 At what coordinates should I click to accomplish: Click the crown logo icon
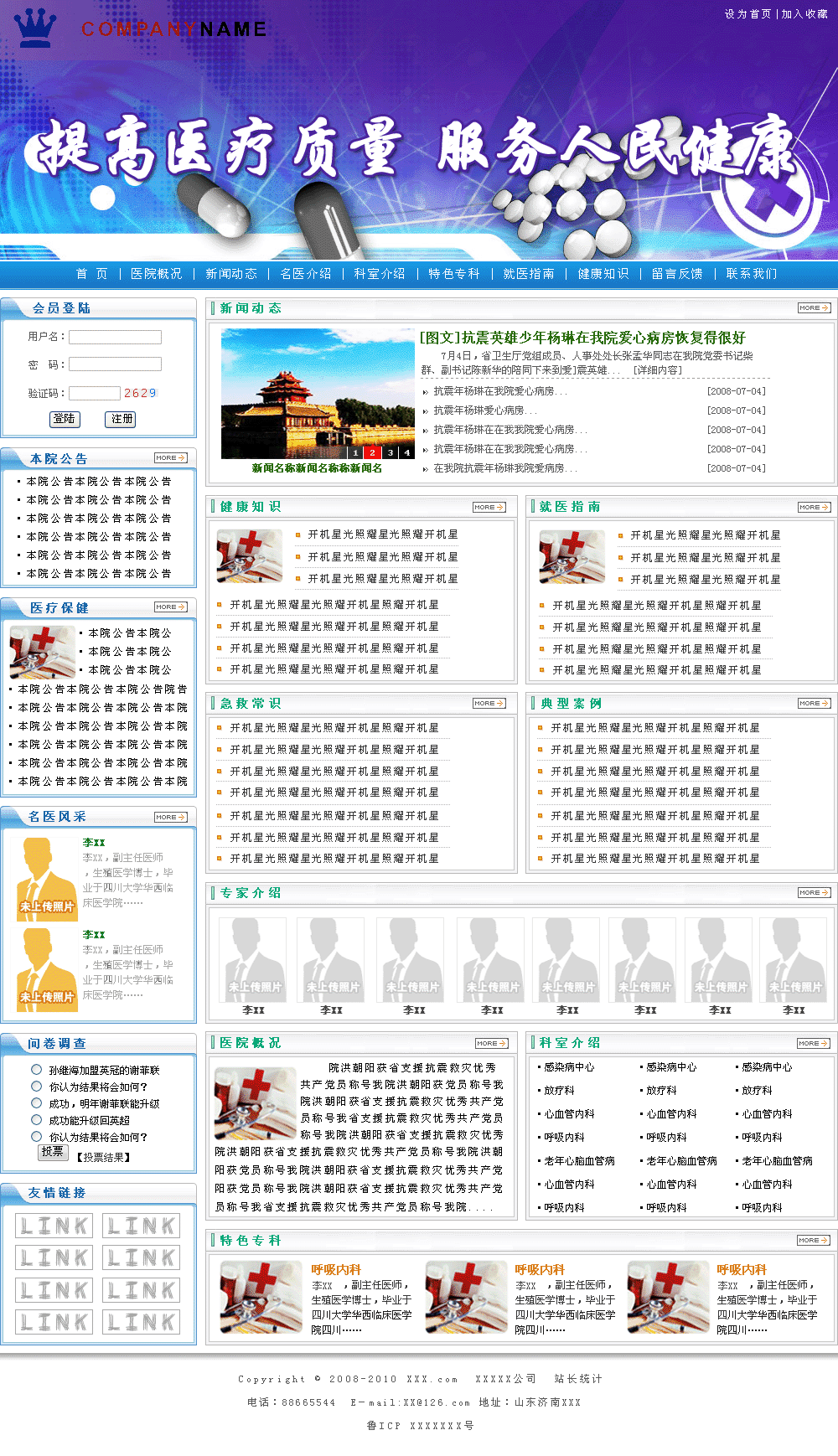35,28
